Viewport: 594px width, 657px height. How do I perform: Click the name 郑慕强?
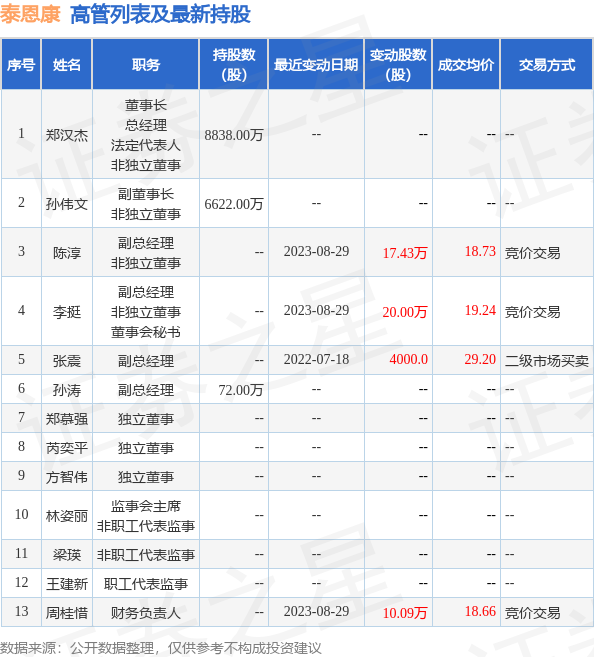tap(67, 419)
